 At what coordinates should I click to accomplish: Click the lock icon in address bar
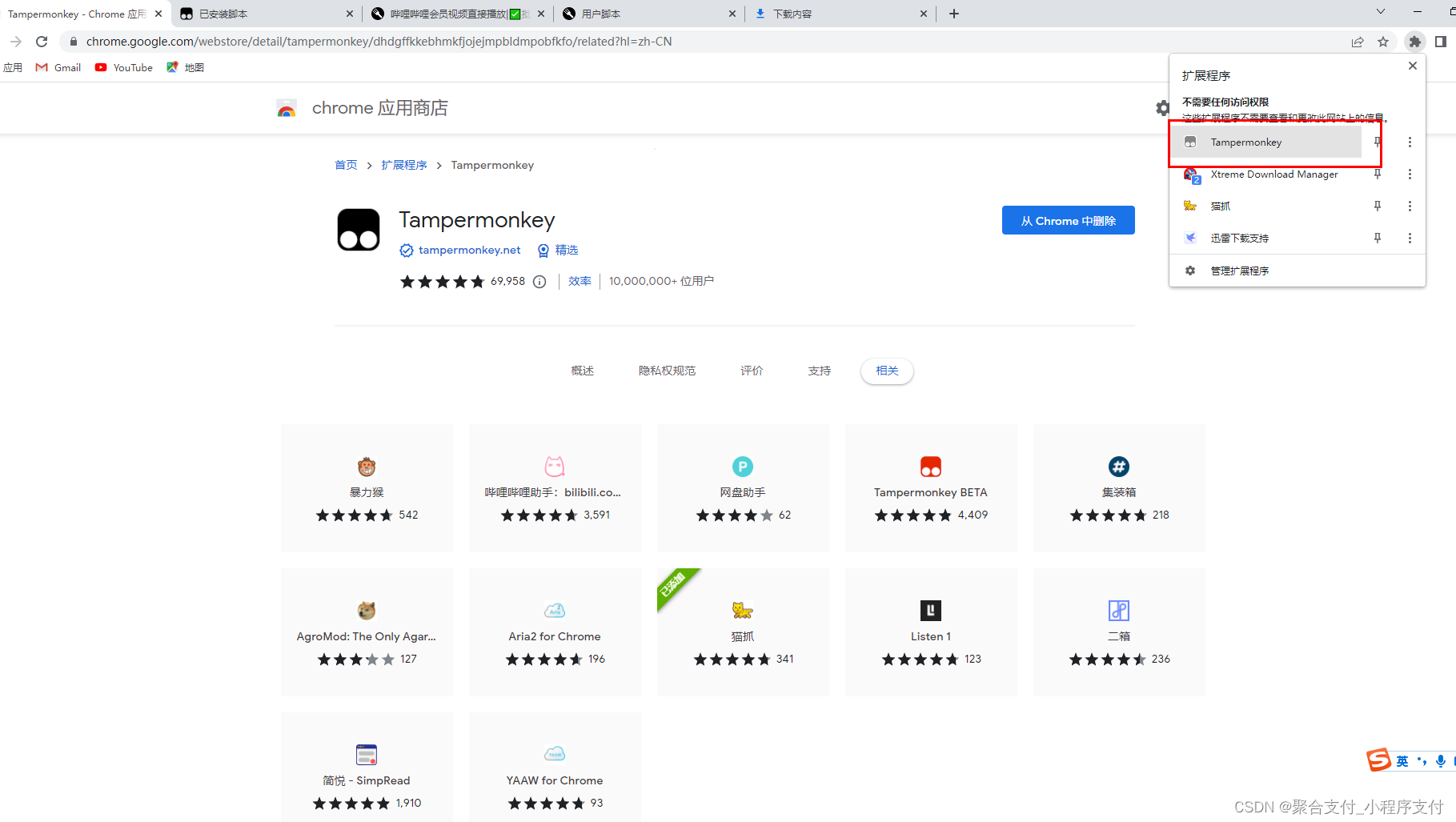(74, 42)
